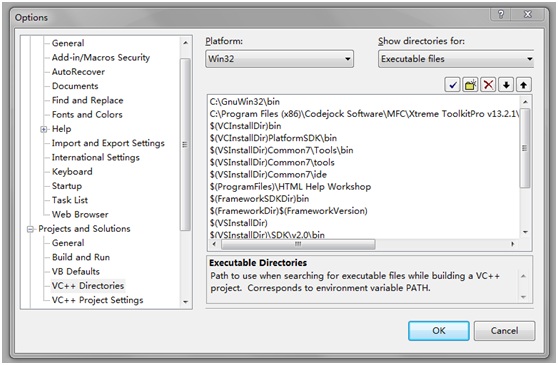Open Show directories for Executable files dropdown

coord(456,59)
